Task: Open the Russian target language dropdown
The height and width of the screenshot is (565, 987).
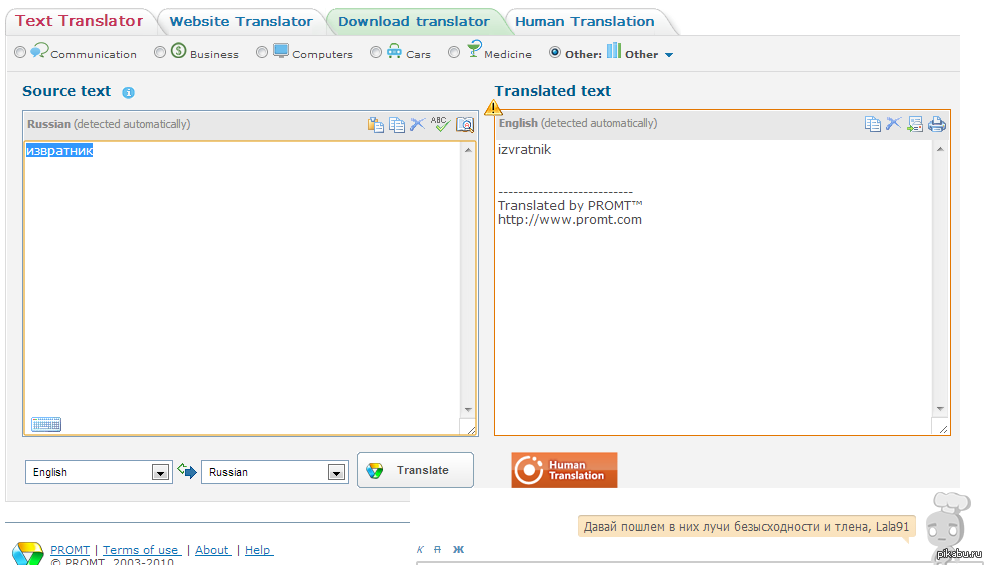Action: click(337, 472)
